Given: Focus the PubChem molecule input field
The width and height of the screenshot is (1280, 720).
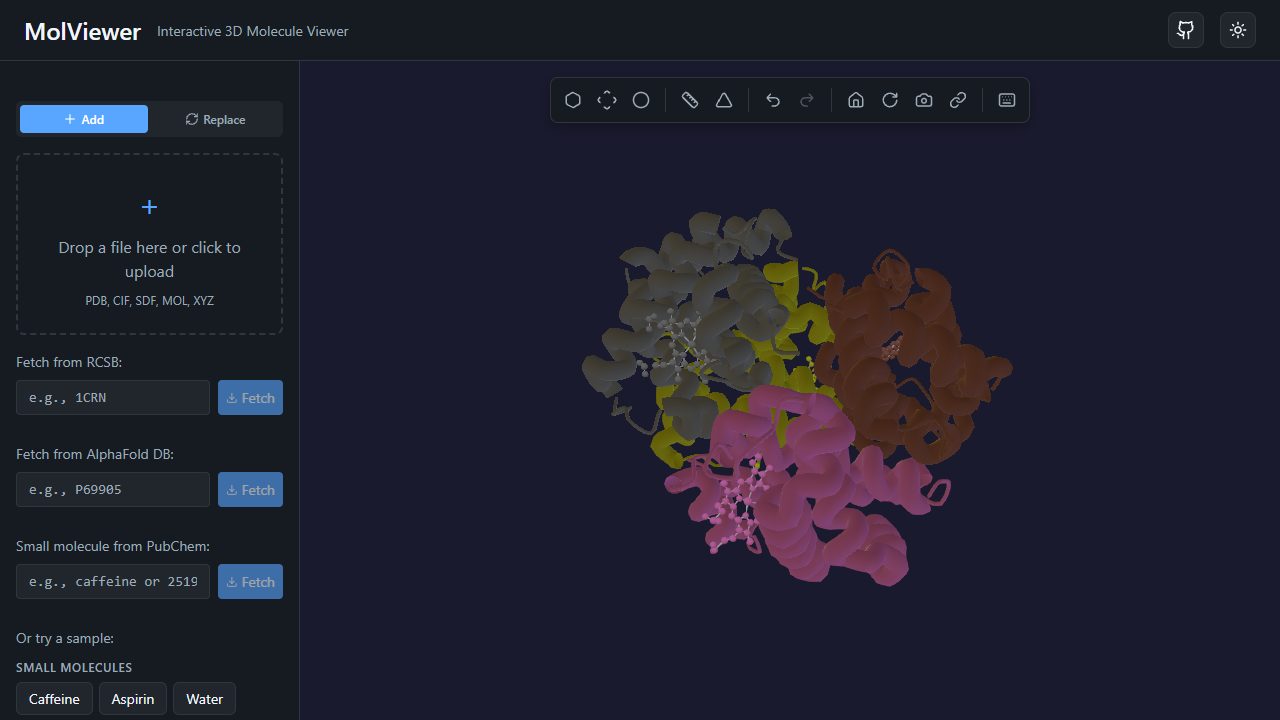Looking at the screenshot, I should pyautogui.click(x=113, y=581).
